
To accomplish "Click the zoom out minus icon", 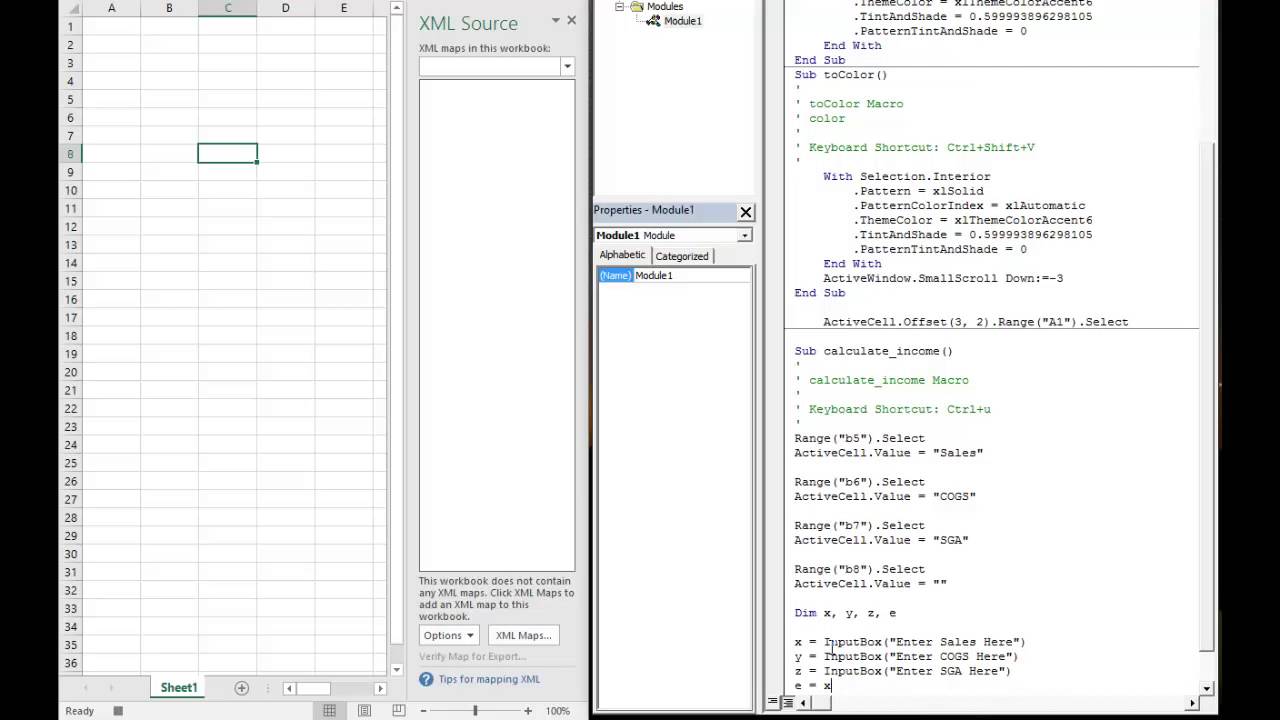I will coord(423,711).
